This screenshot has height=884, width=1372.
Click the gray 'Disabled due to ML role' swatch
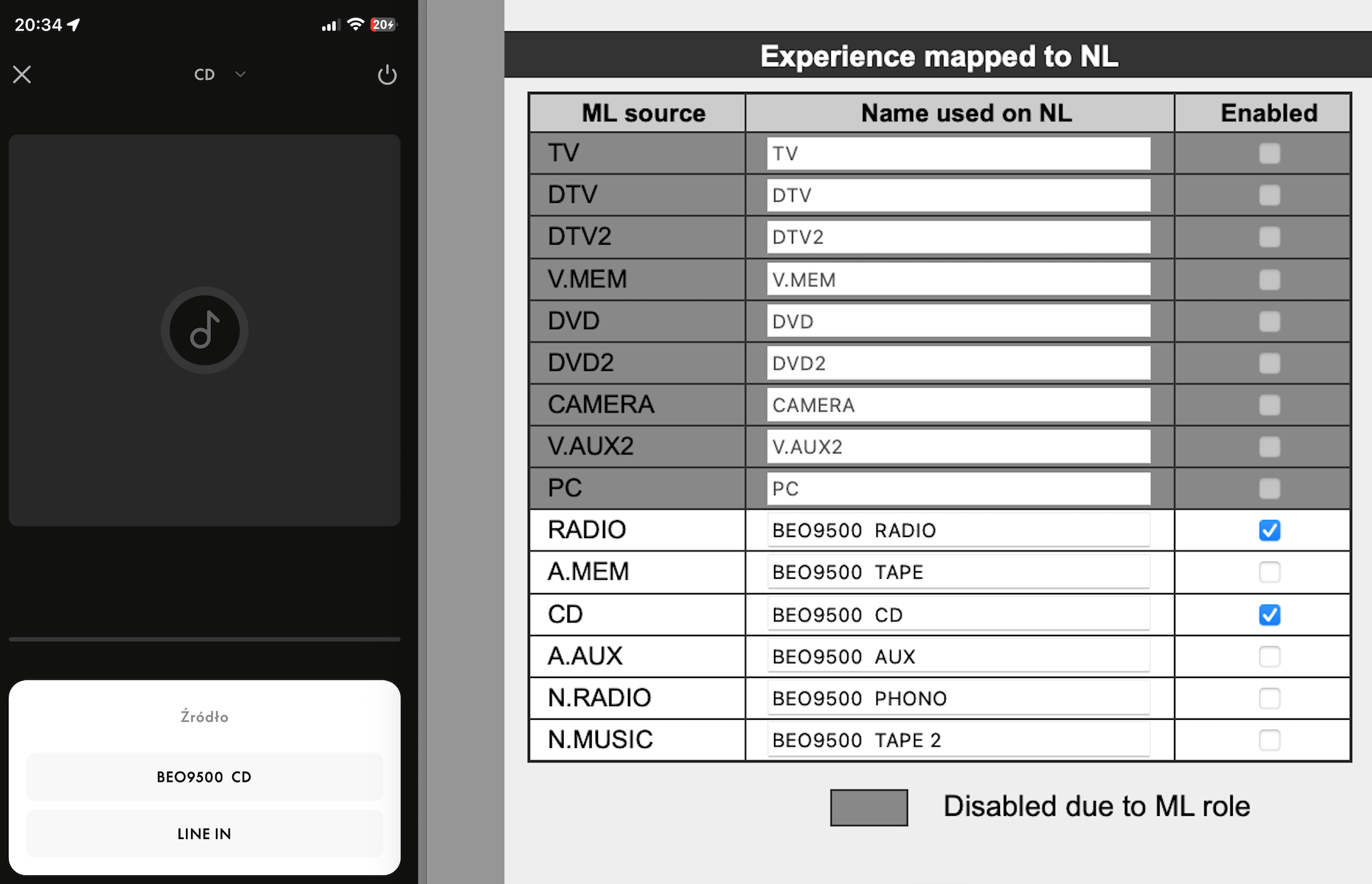(868, 807)
